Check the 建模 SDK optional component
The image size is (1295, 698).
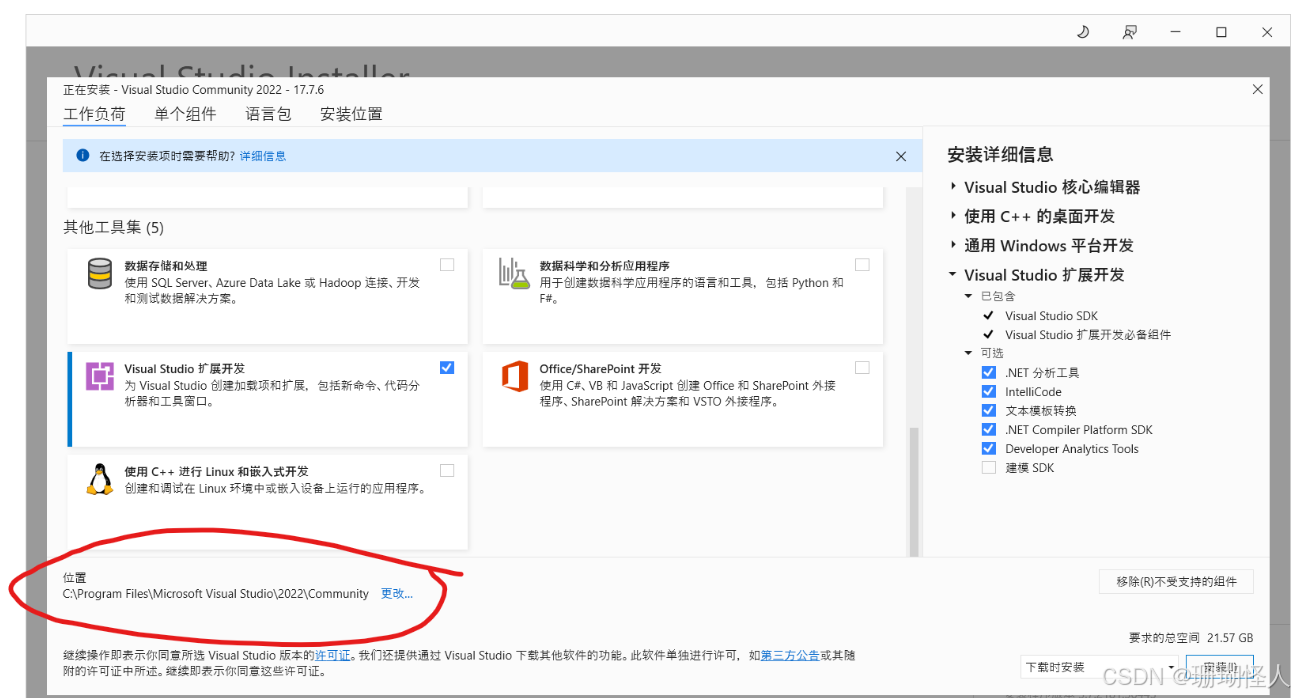coord(989,468)
